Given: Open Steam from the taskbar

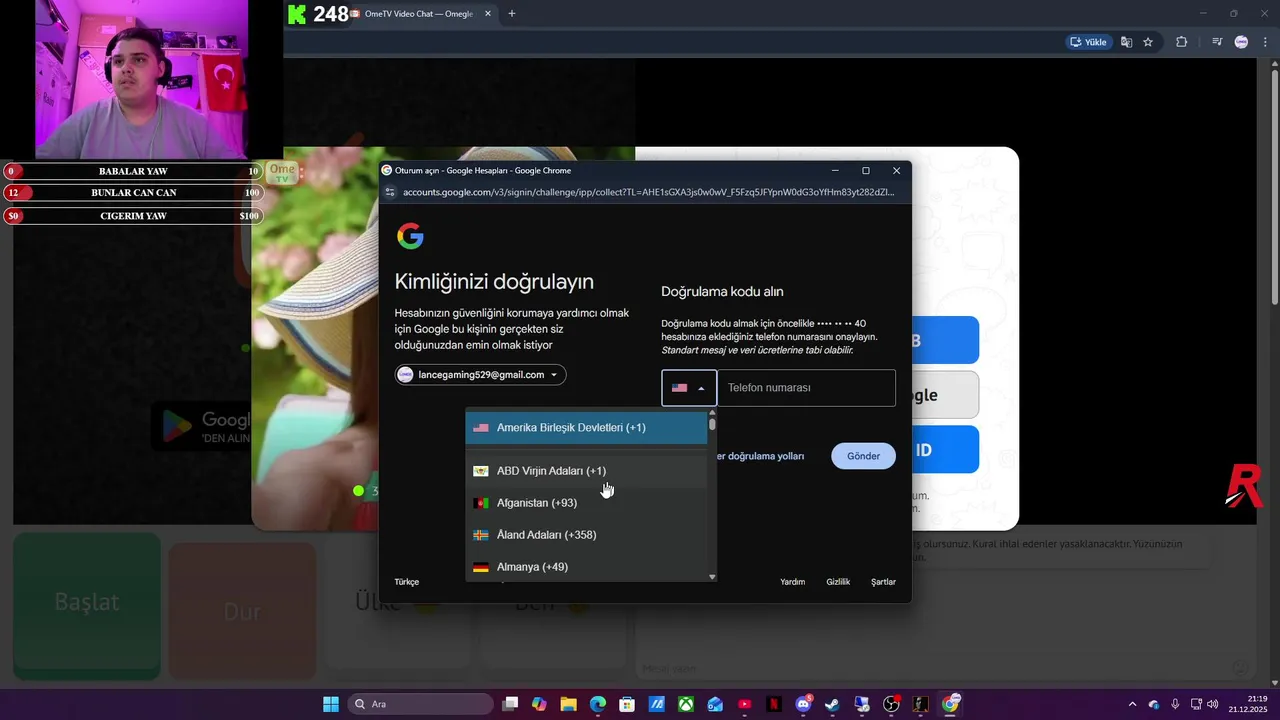Looking at the screenshot, I should [832, 704].
